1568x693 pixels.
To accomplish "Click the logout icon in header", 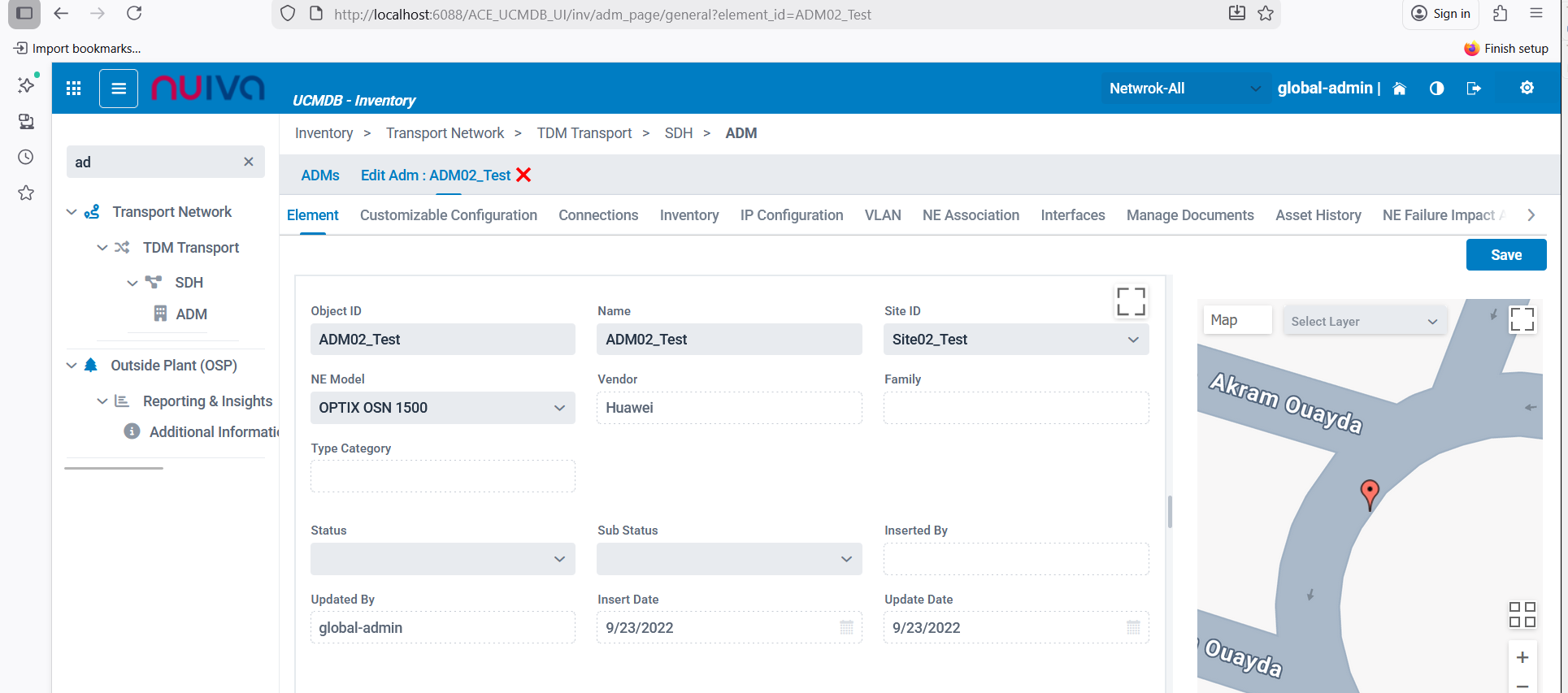I will click(1473, 89).
